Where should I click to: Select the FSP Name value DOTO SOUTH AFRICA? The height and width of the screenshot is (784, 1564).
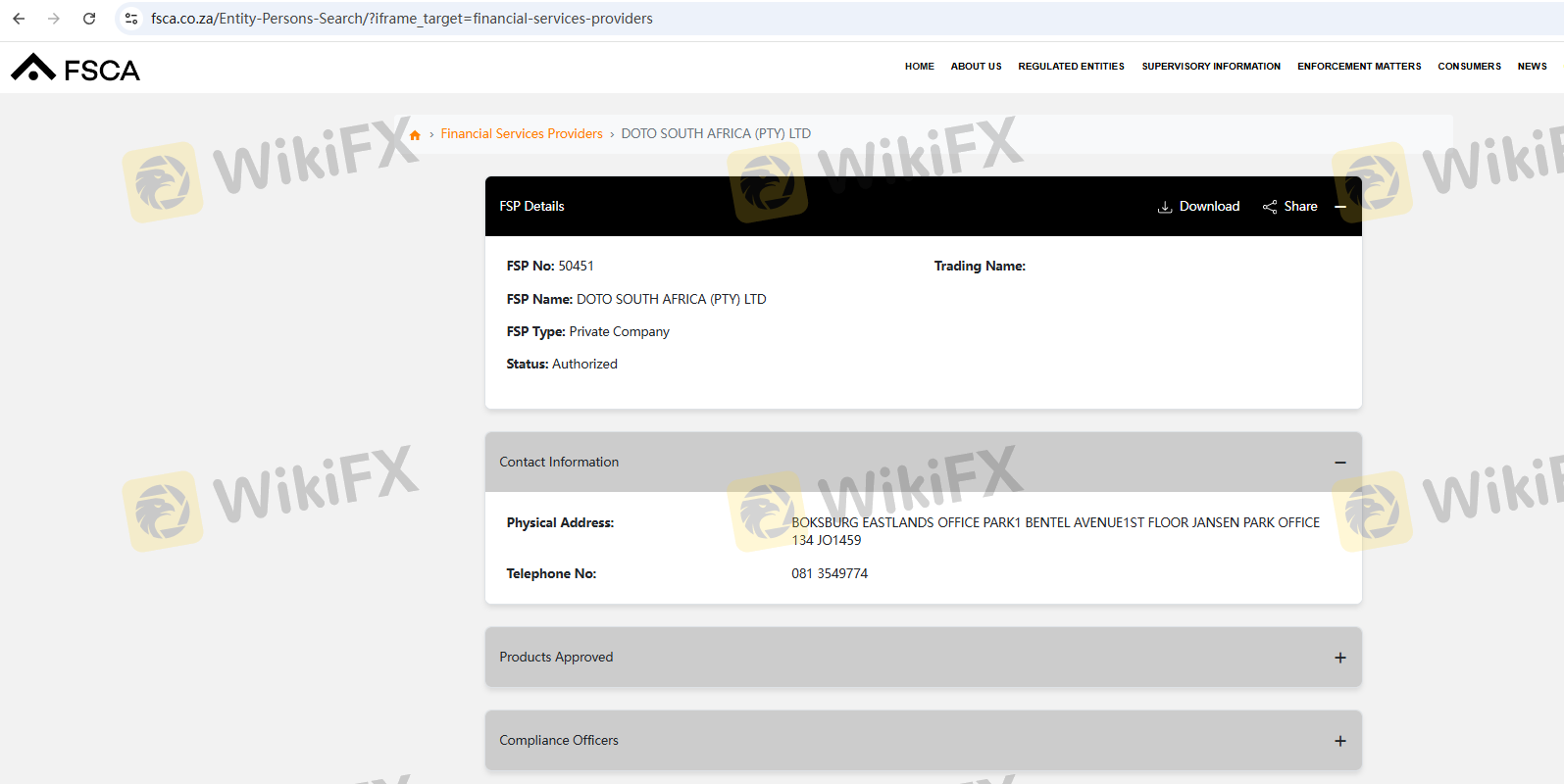pos(672,299)
